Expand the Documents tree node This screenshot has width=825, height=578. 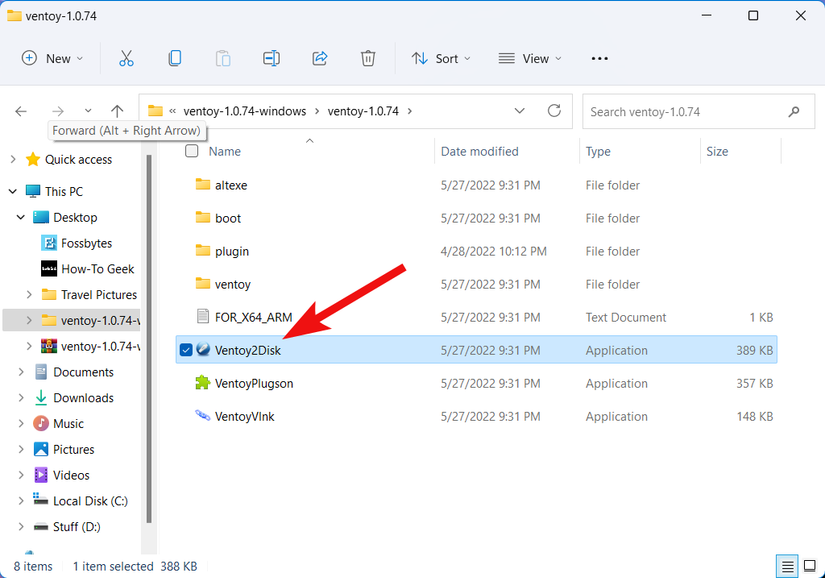click(x=21, y=372)
